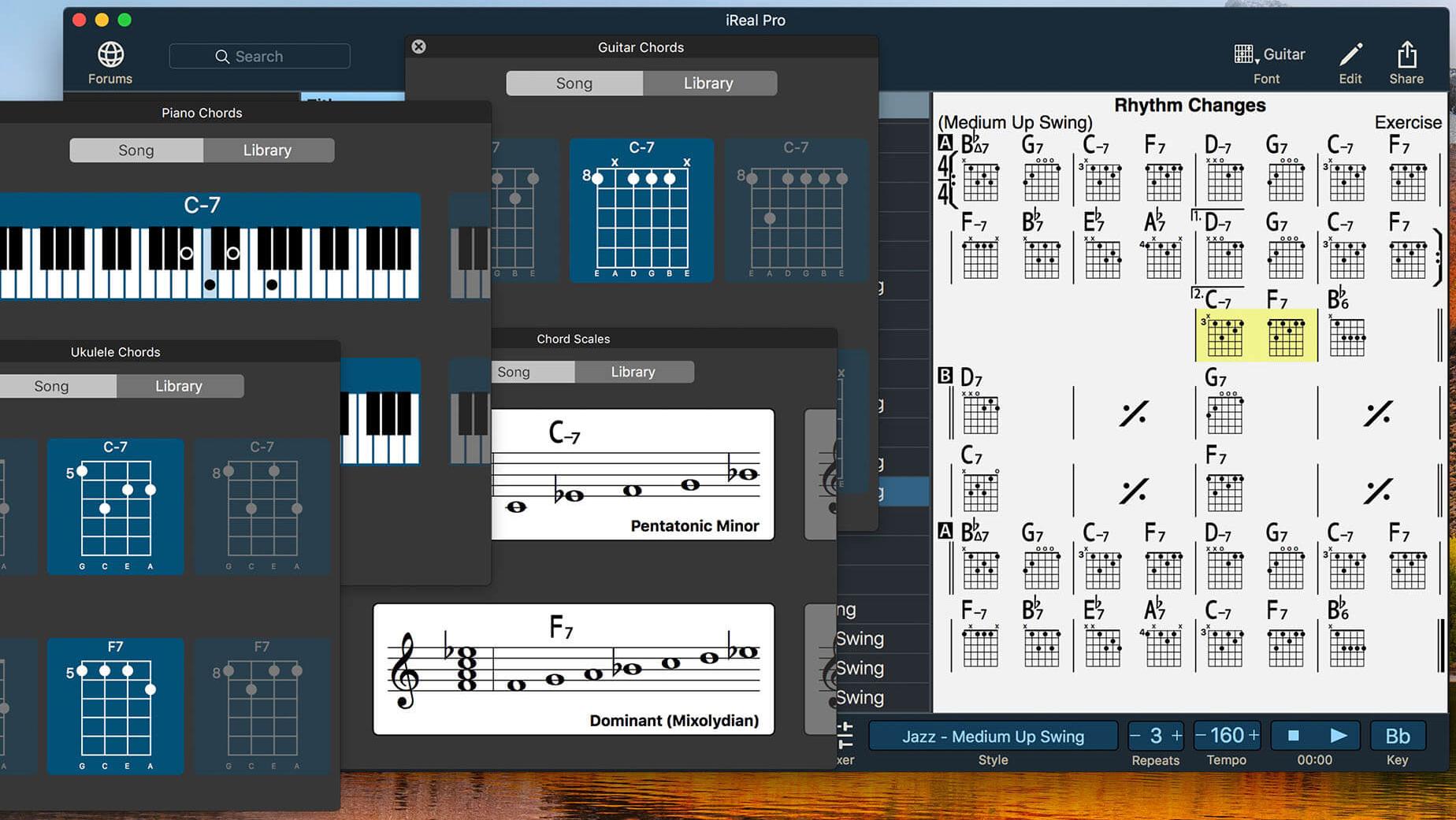This screenshot has width=1456, height=820.
Task: Click the B section marker in the chart
Action: click(x=945, y=376)
